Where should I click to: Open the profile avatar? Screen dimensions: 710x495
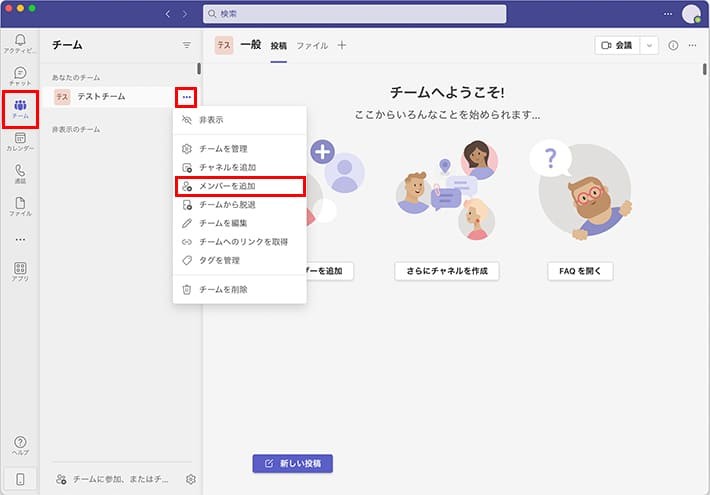691,14
